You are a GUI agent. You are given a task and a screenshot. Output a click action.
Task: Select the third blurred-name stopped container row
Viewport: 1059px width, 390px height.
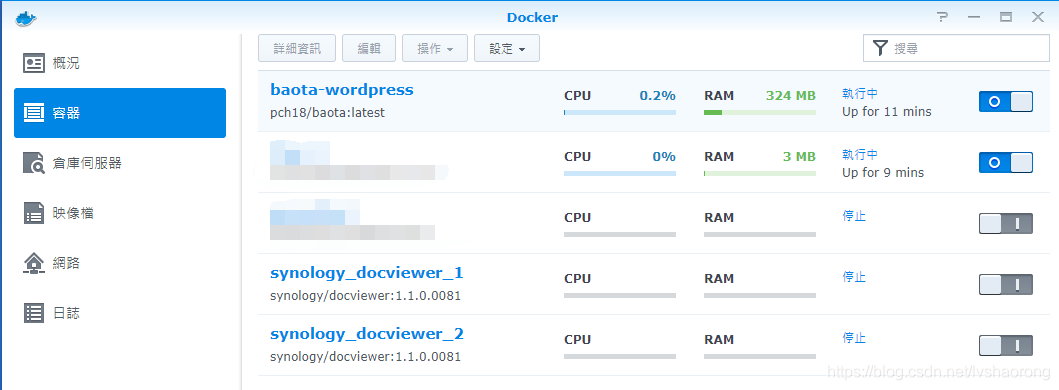pyautogui.click(x=654, y=223)
